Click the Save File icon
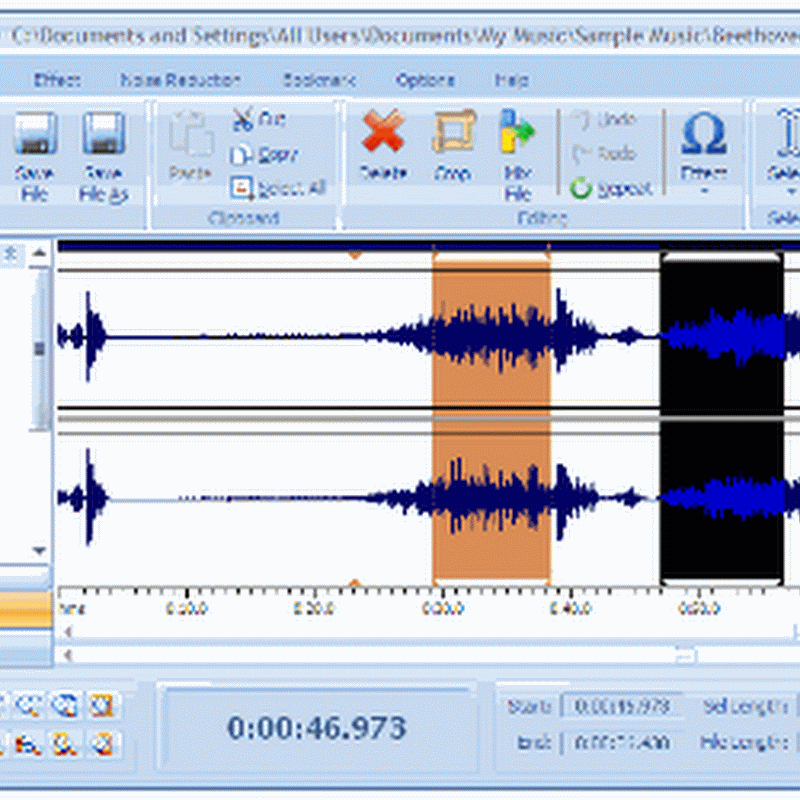 (x=35, y=135)
